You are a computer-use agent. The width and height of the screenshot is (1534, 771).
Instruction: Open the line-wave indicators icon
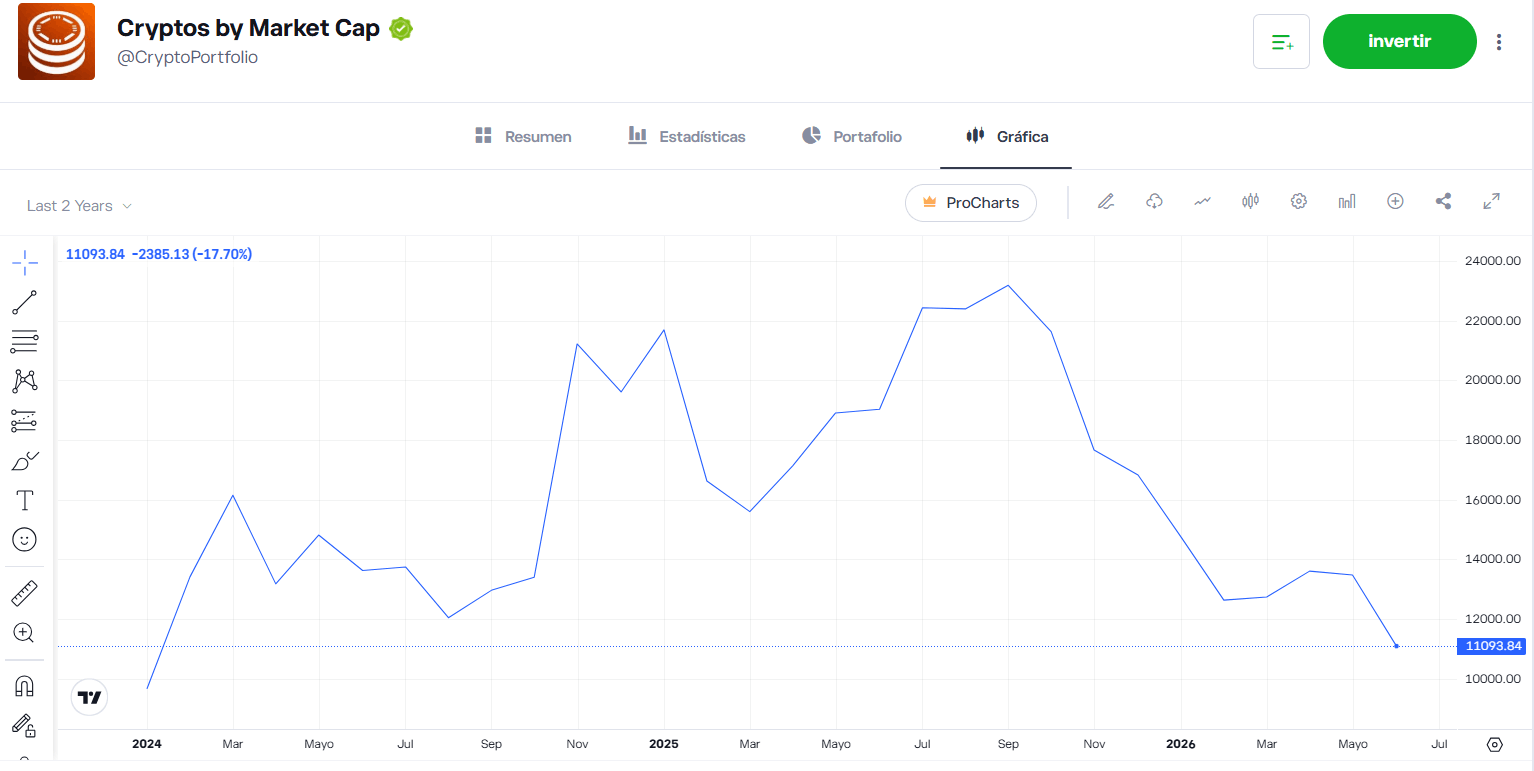tap(1202, 202)
